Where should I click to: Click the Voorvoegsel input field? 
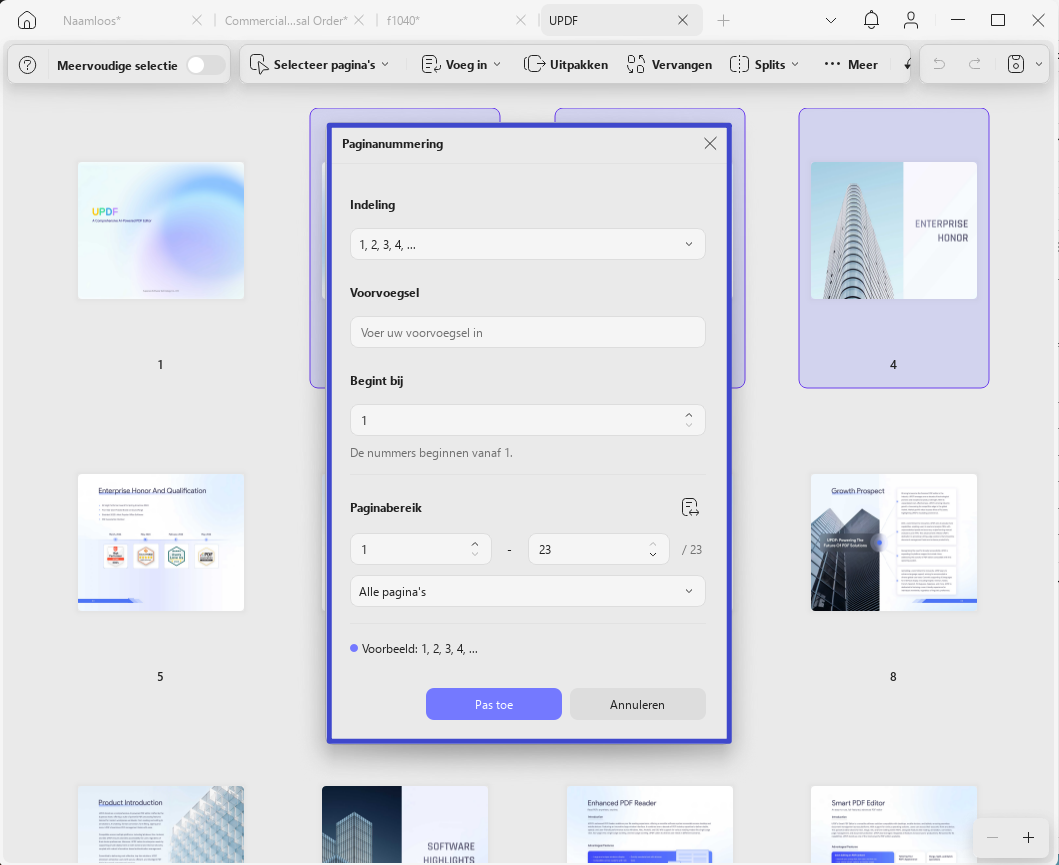pyautogui.click(x=527, y=332)
